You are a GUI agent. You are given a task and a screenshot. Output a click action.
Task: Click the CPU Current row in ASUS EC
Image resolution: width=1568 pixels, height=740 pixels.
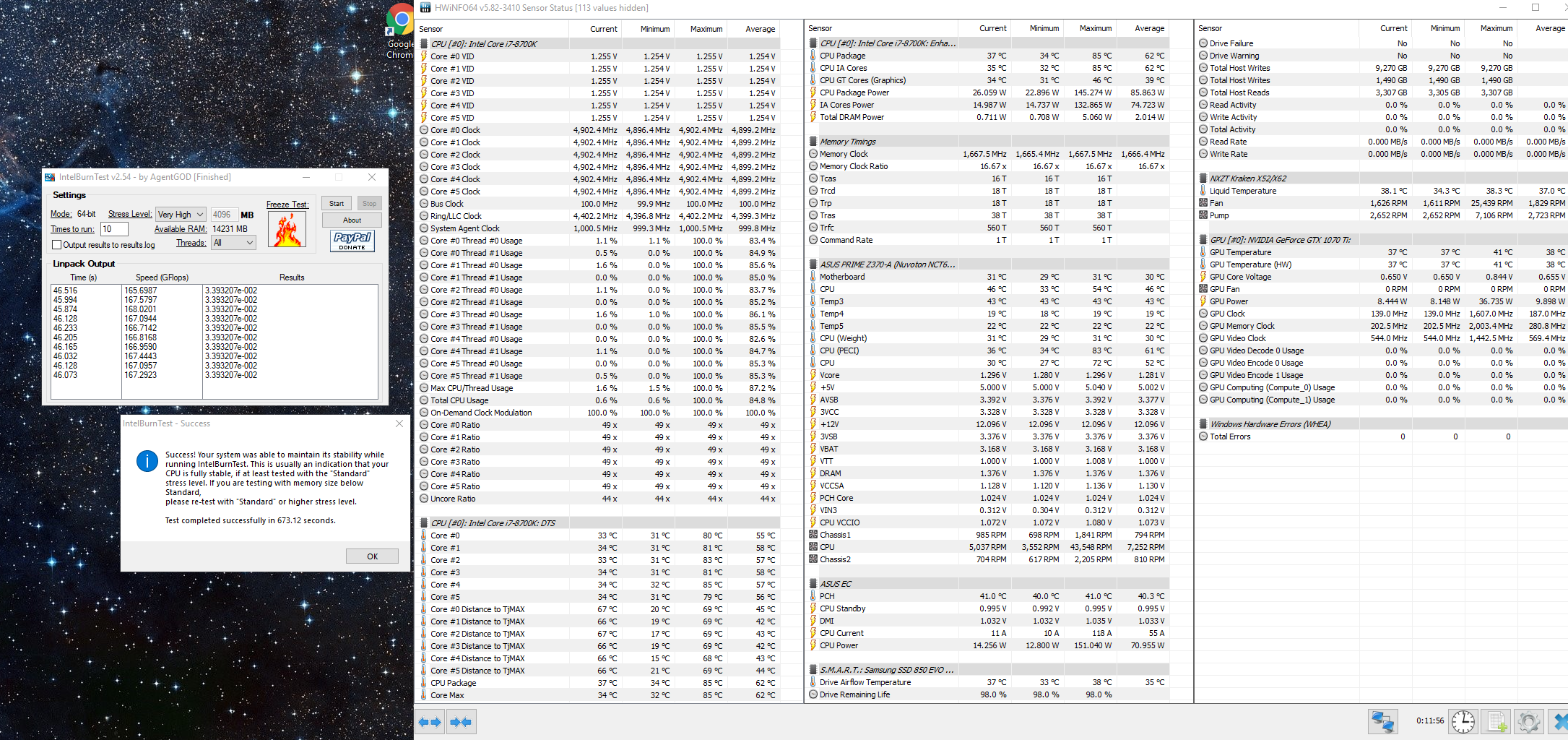click(988, 633)
